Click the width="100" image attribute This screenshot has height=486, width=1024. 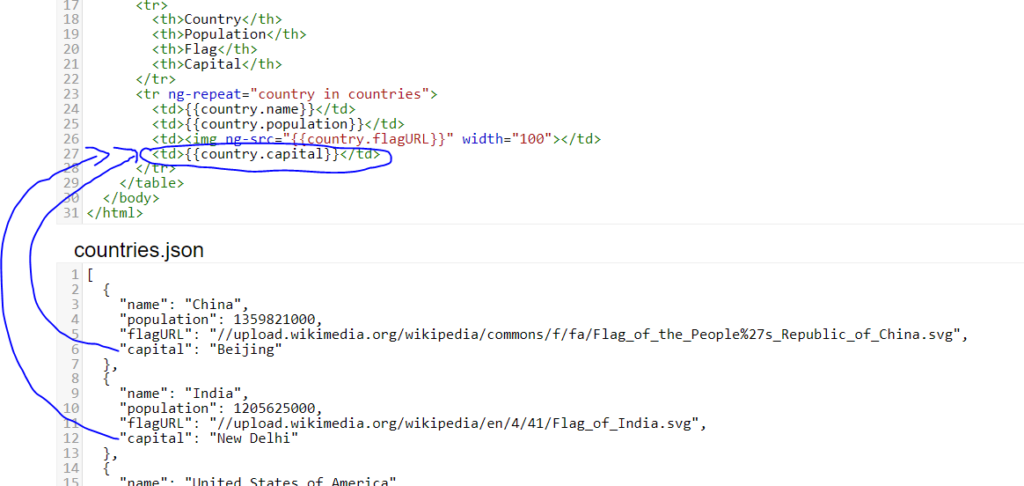507,139
